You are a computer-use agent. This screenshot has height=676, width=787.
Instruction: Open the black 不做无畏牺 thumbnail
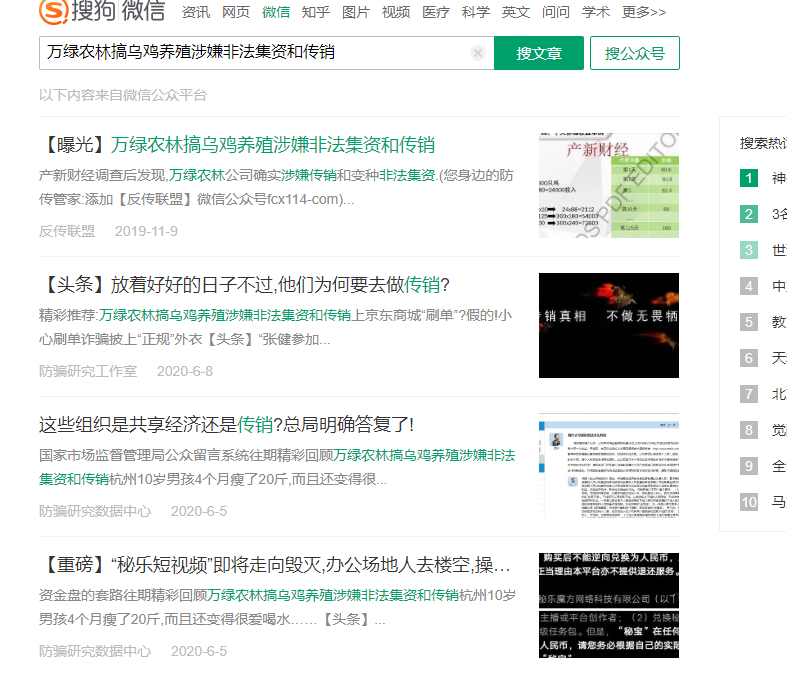(609, 325)
